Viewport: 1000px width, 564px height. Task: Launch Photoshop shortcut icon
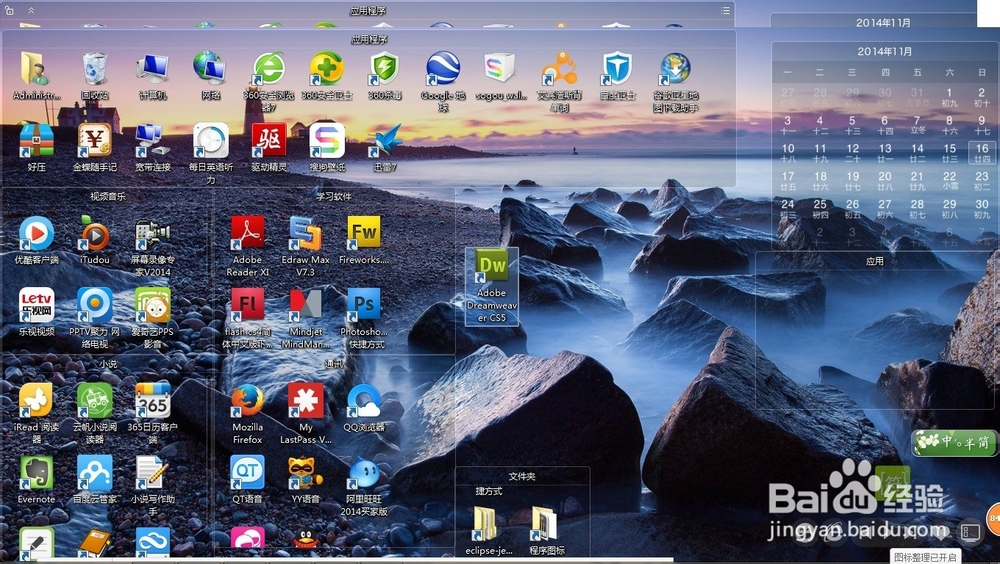(x=364, y=305)
